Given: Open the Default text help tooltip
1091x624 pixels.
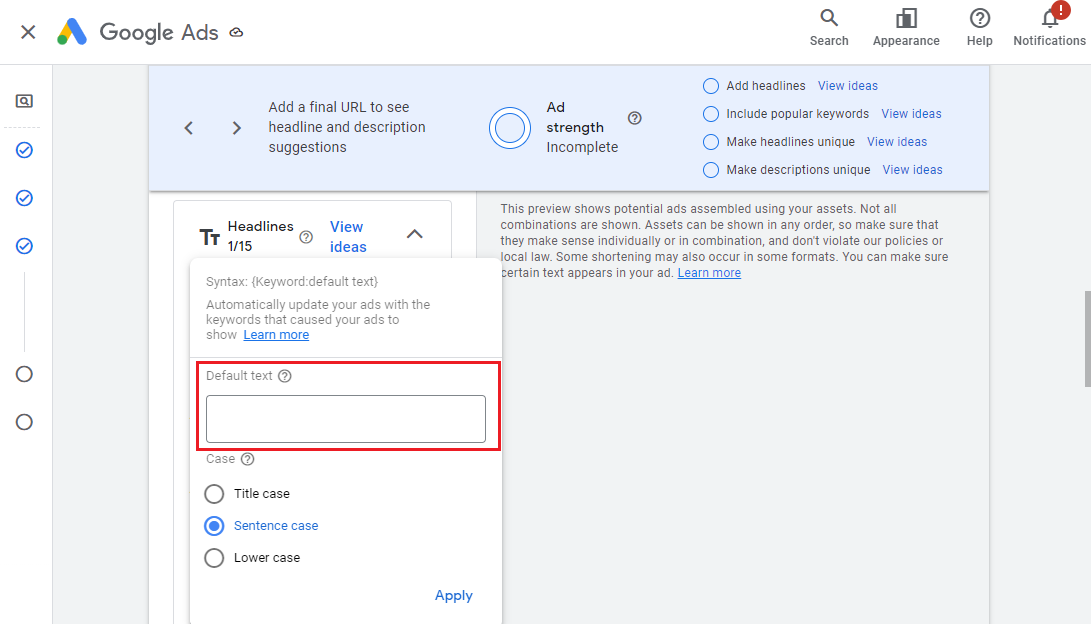Looking at the screenshot, I should (x=285, y=376).
